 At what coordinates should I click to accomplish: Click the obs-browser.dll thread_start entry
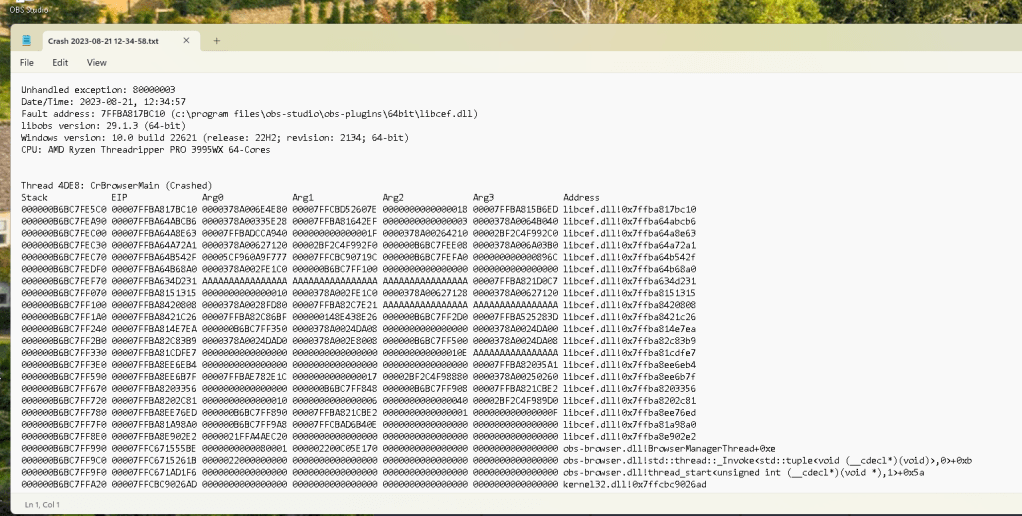click(x=744, y=472)
